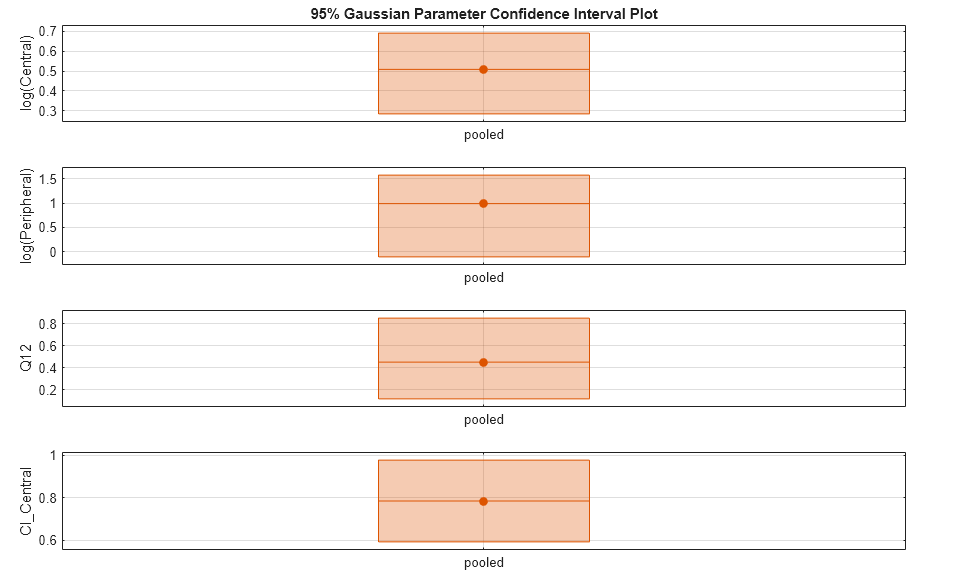Click the lower bound edge of log(Peripheral) interval box
The image size is (959, 577).
click(x=483, y=257)
